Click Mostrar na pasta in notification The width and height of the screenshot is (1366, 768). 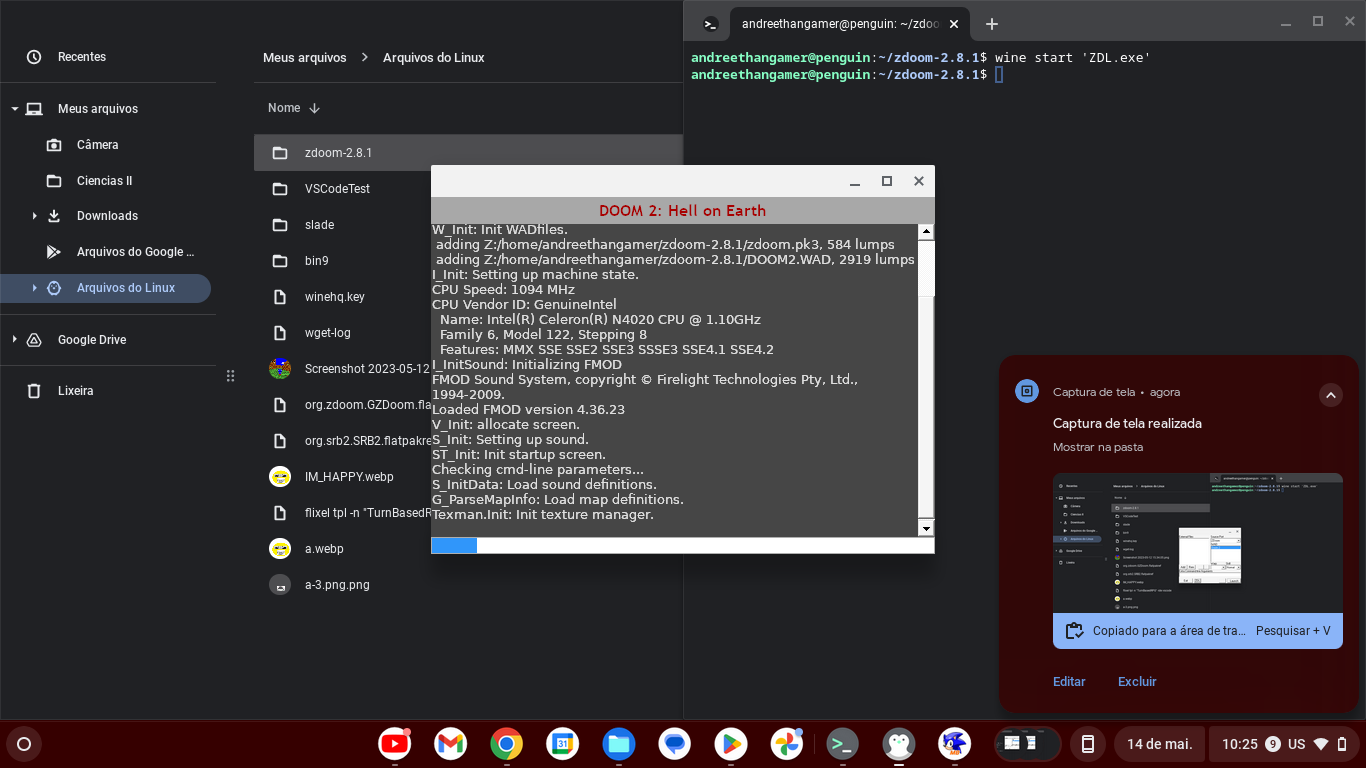click(x=1098, y=447)
